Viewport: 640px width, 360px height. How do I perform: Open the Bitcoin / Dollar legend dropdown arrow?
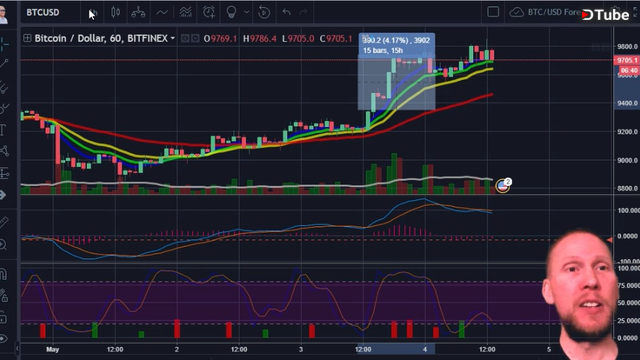[x=173, y=38]
